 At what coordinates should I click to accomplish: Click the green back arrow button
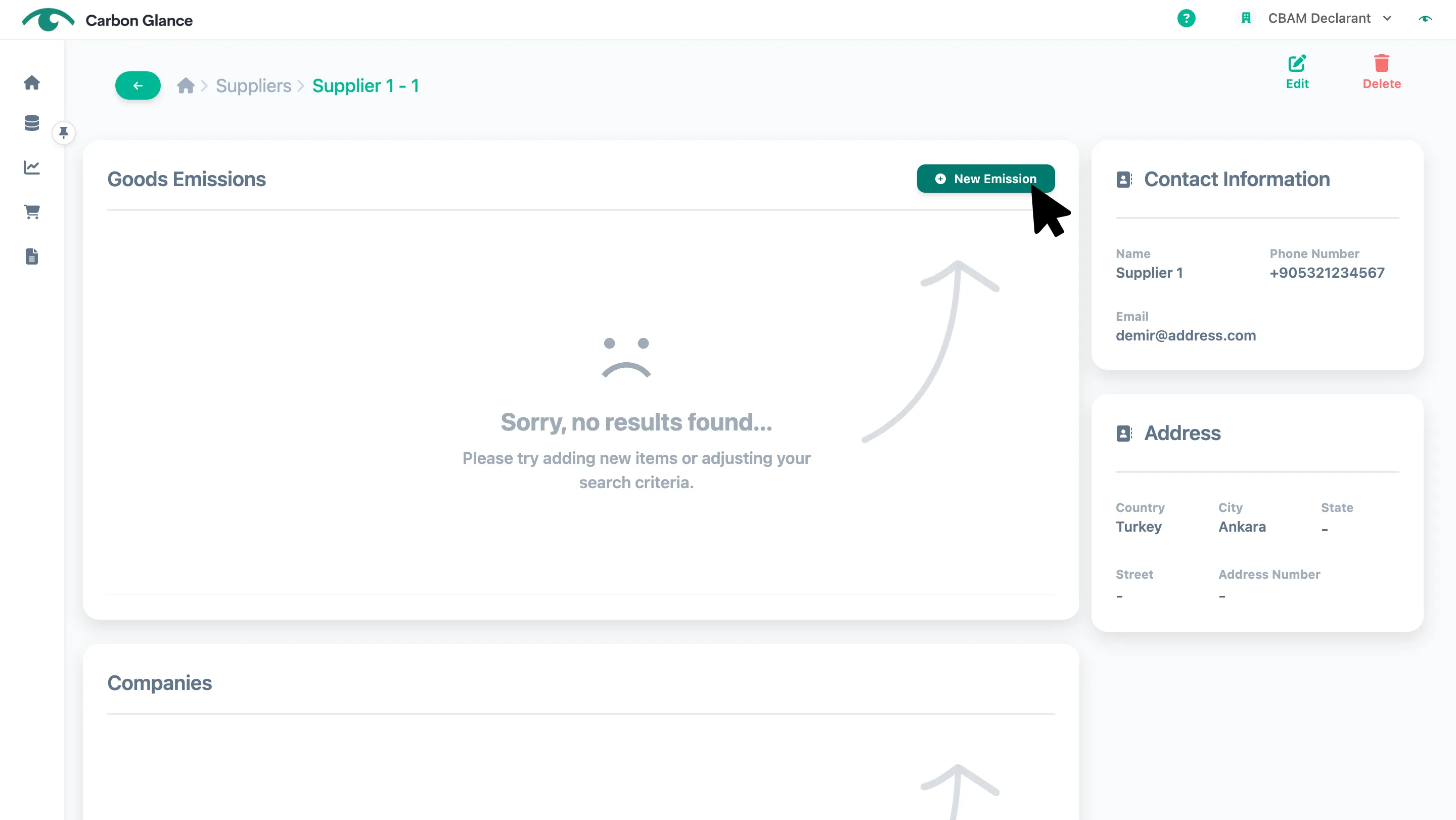point(138,85)
